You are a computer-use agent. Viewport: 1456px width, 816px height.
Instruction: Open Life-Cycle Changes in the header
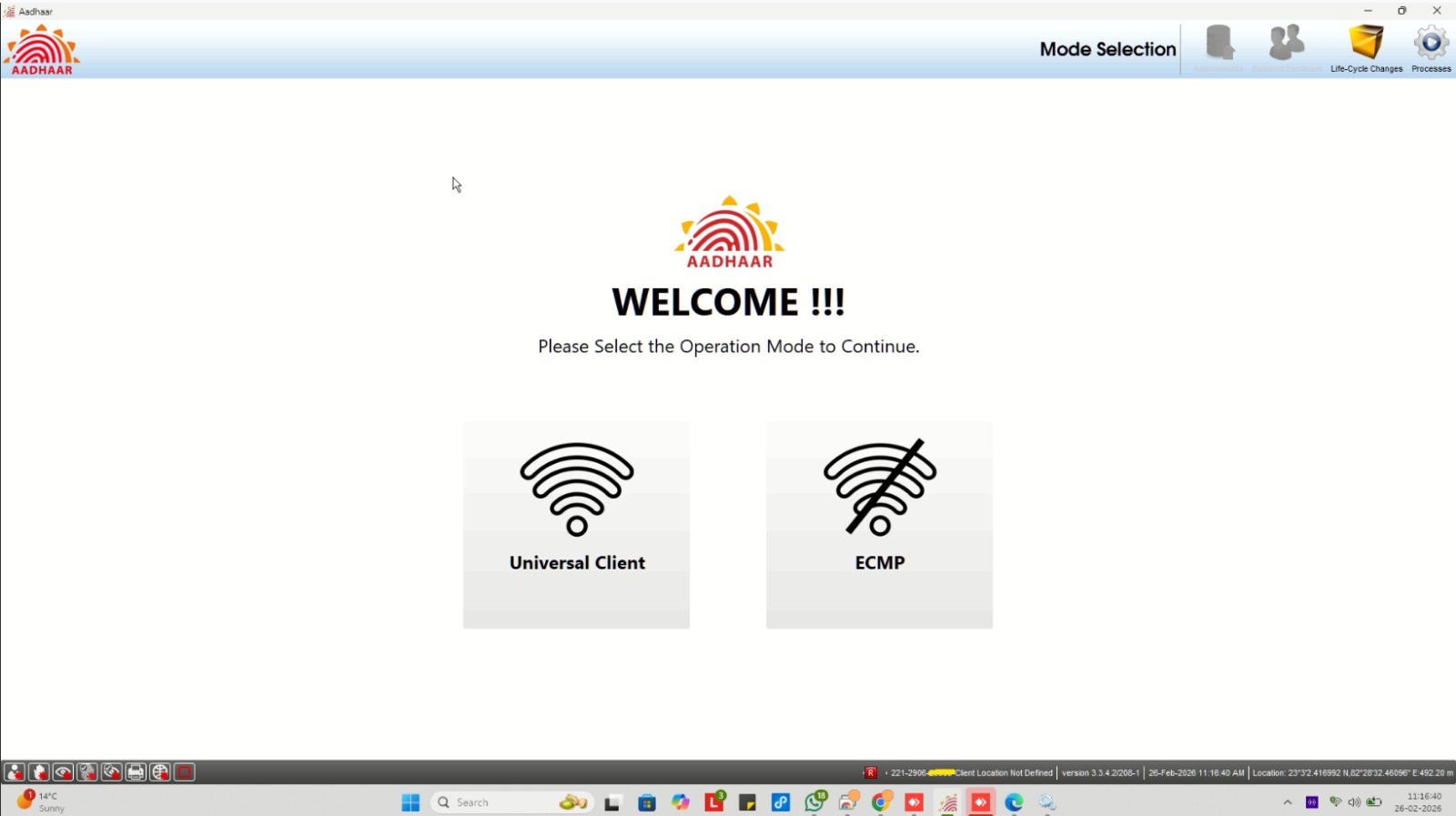coord(1366,49)
